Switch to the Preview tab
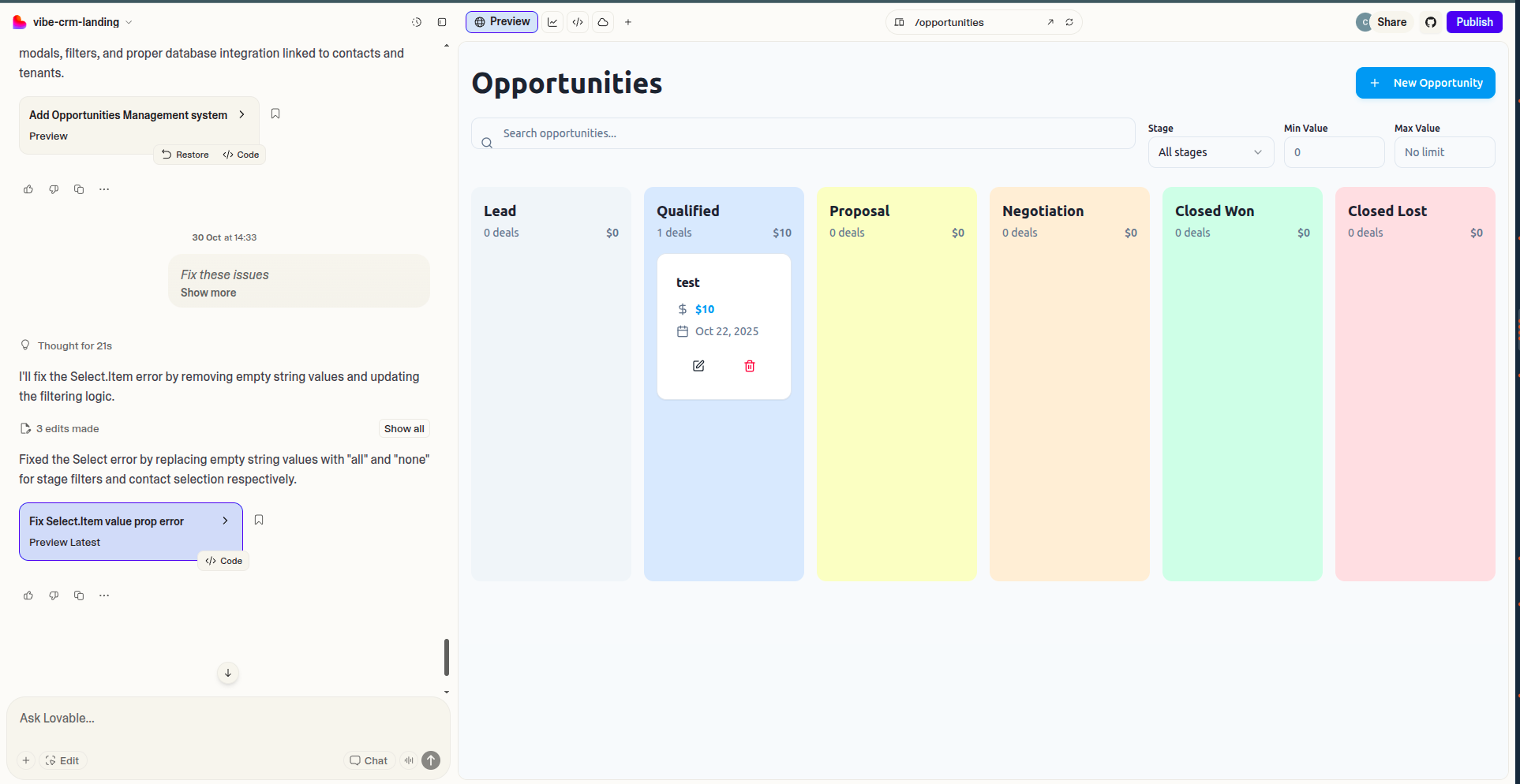1520x784 pixels. (502, 22)
